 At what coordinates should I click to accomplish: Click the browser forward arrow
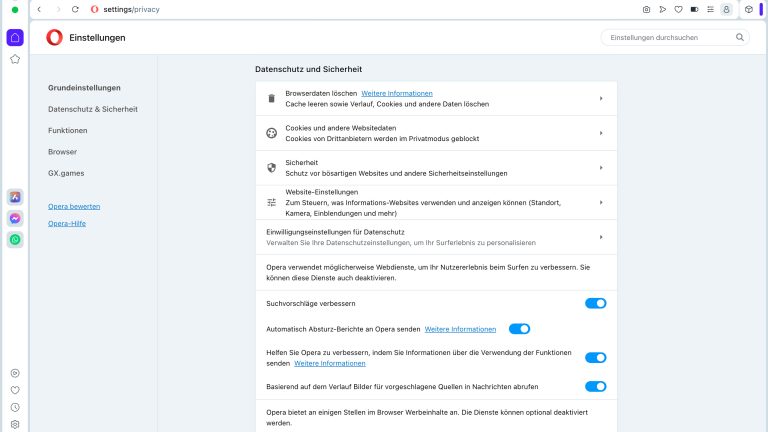point(58,9)
